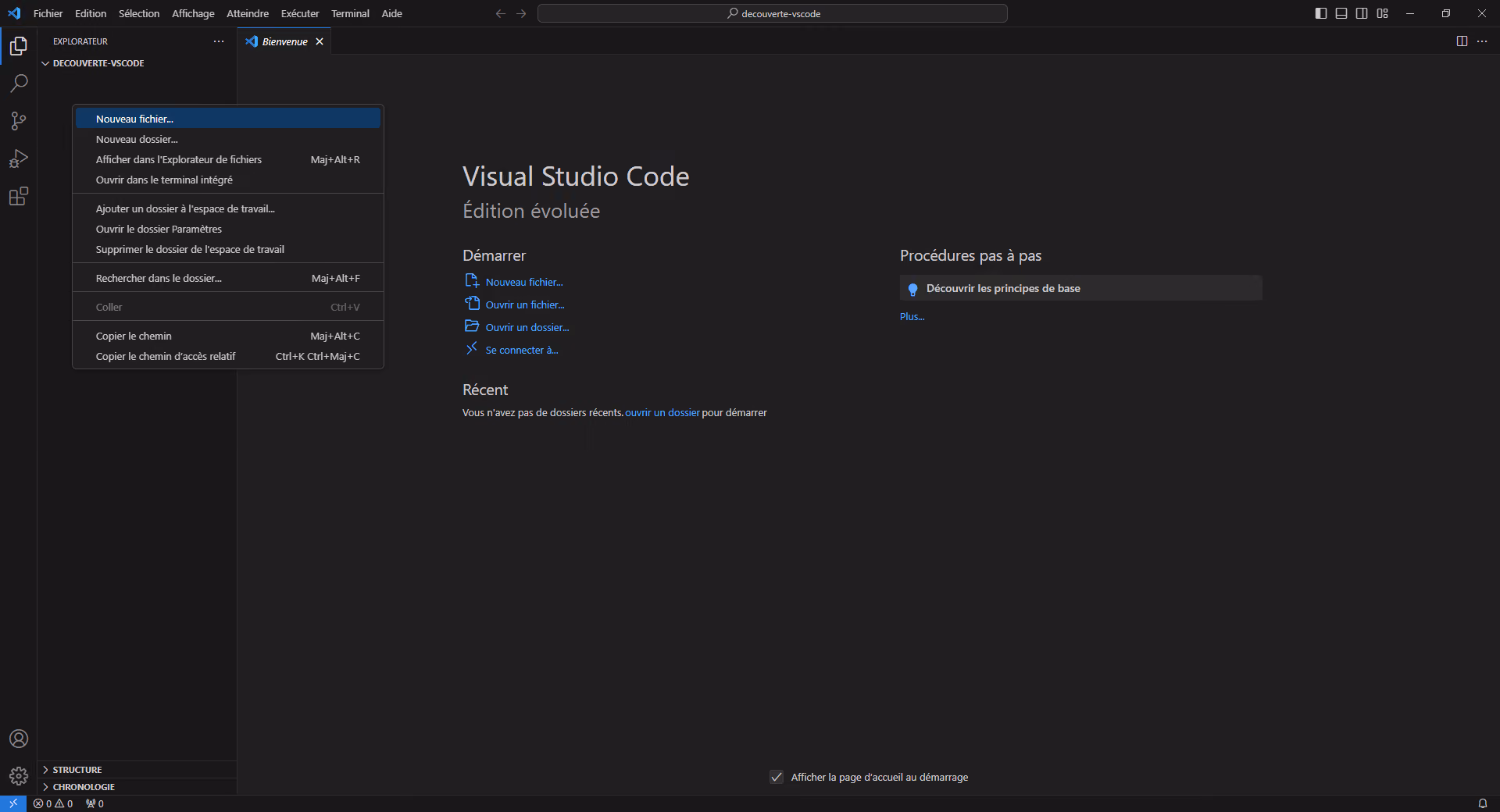Open the Source Control view icon
Viewport: 1500px width, 812px height.
tap(19, 121)
